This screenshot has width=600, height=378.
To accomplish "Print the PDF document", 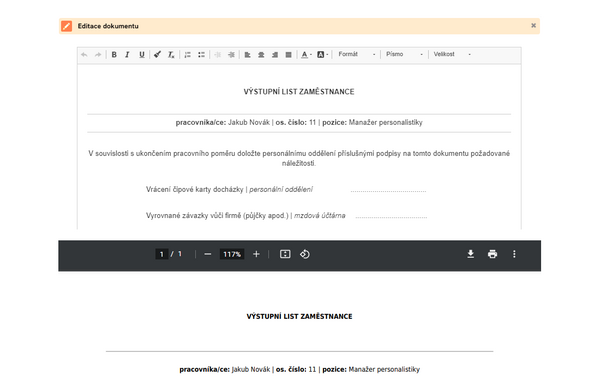I will point(492,254).
